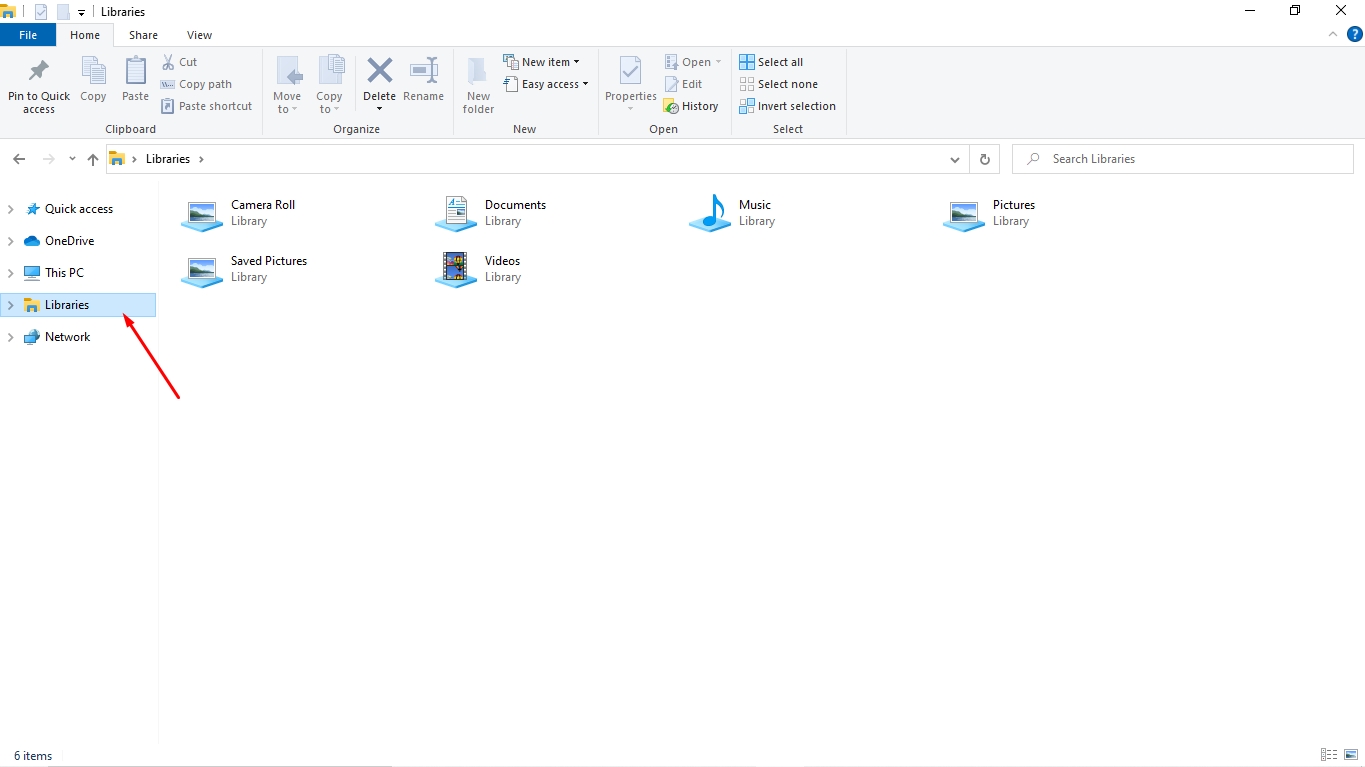
Task: Go up one level with the up arrow
Action: 93,159
